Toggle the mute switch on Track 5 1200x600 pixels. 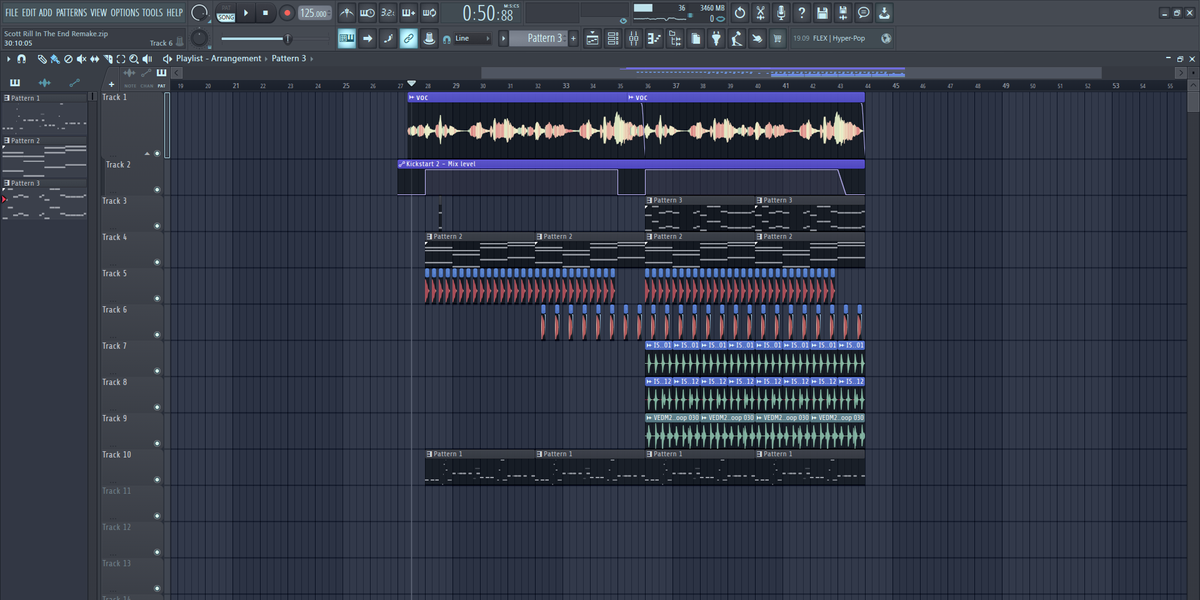coord(157,298)
